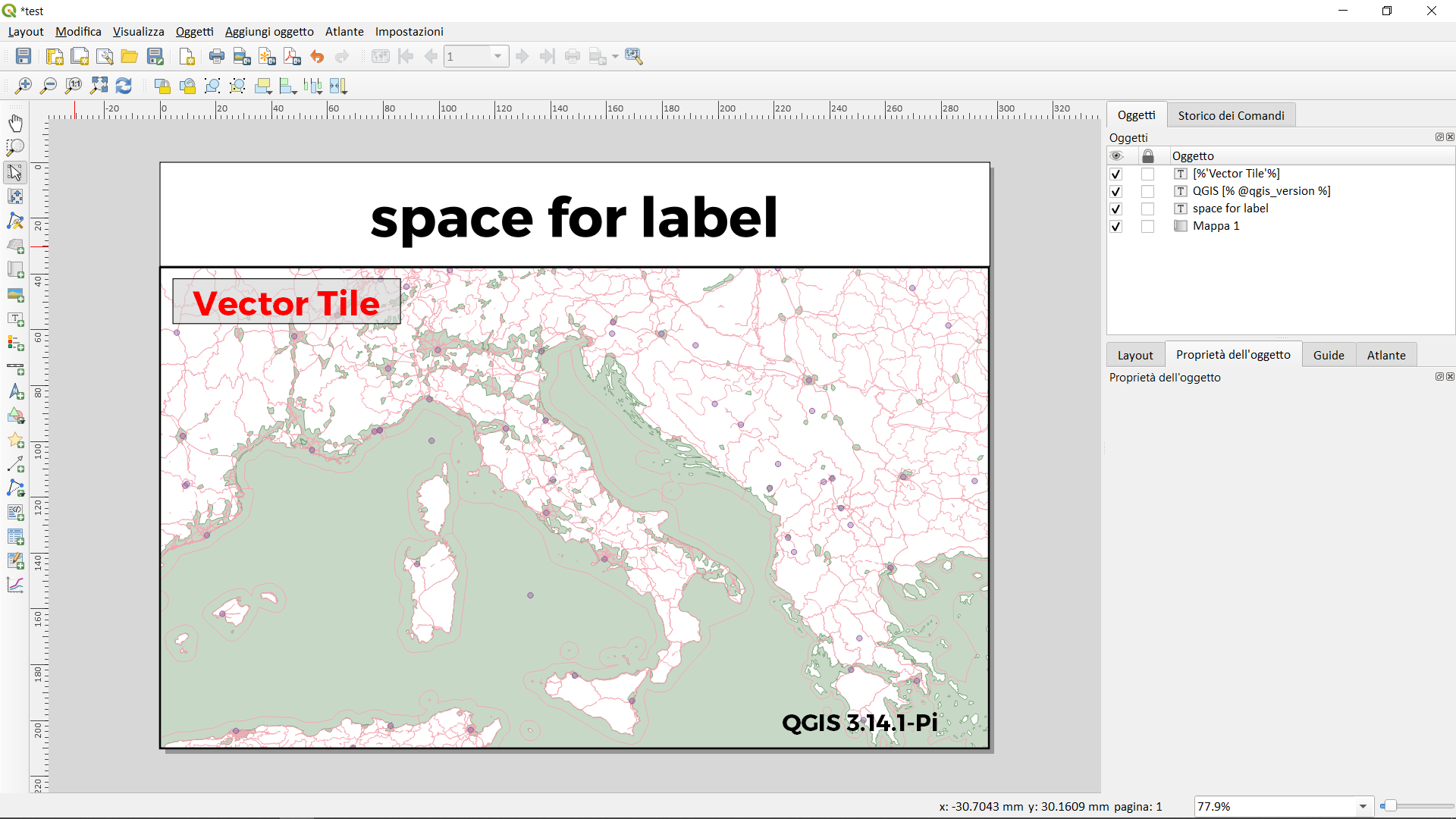The image size is (1456, 819).
Task: Activate the Add new map tool
Action: 15,270
